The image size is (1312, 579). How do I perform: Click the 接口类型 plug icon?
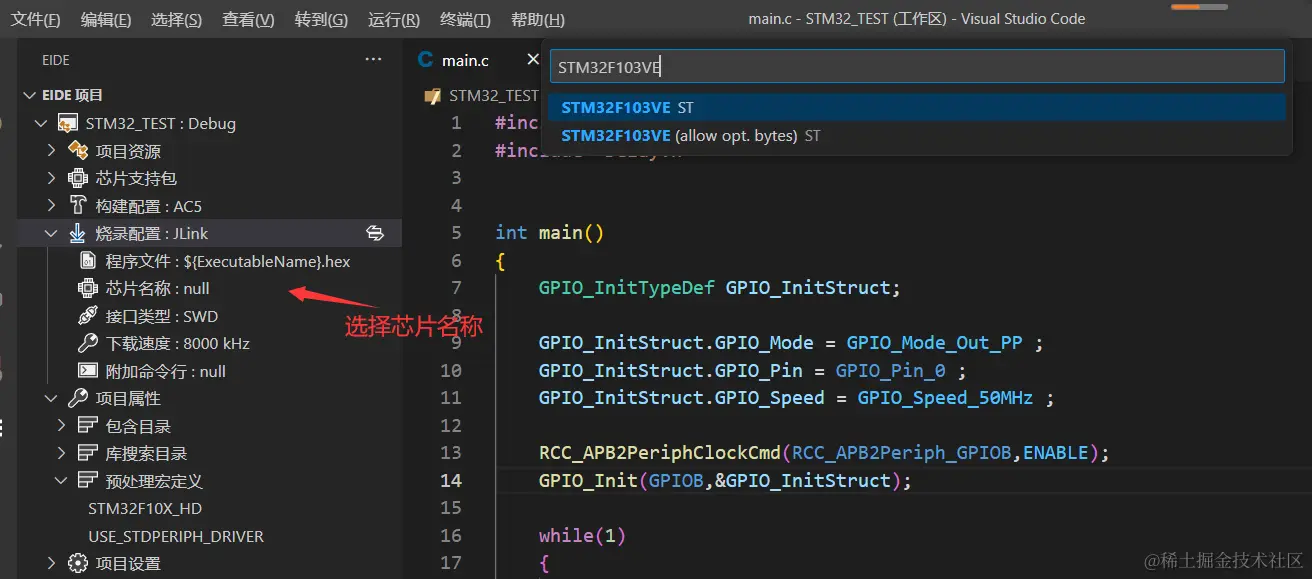[x=88, y=316]
